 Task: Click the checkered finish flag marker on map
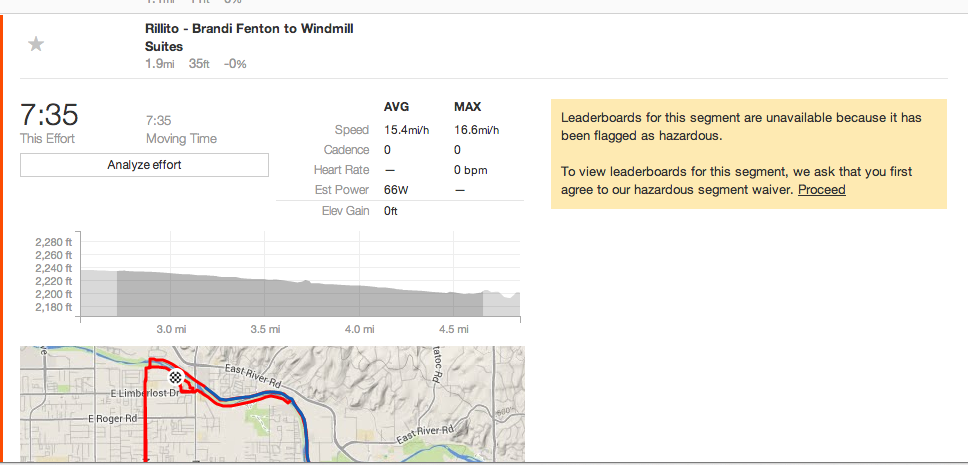click(176, 377)
